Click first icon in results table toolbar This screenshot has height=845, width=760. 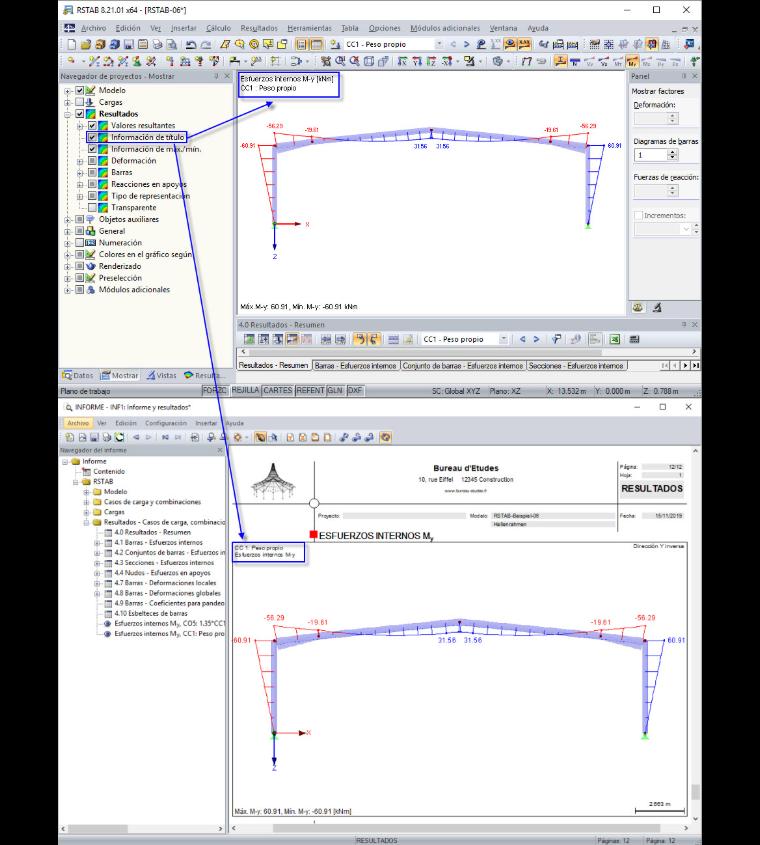249,339
